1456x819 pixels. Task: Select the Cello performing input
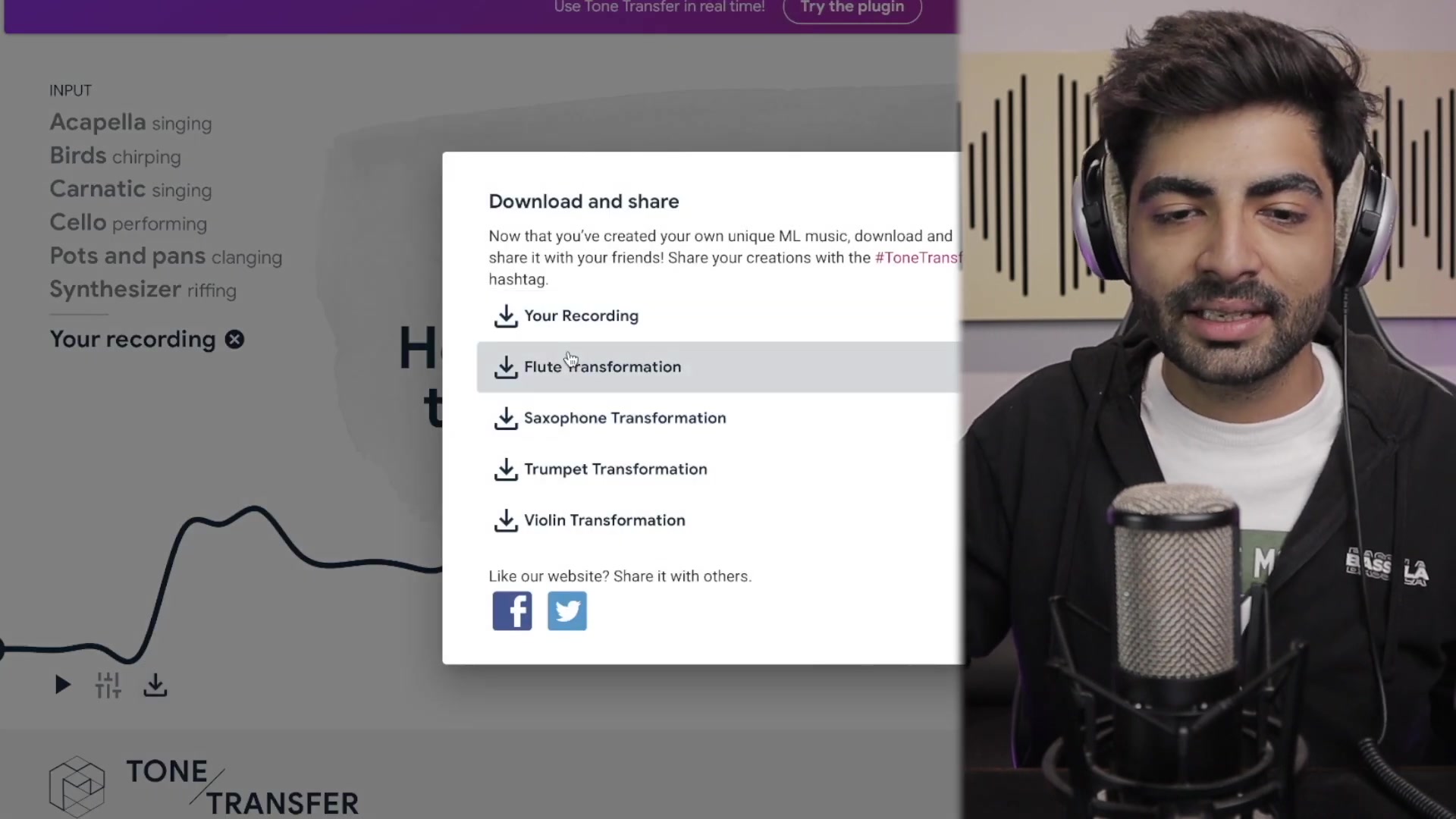[127, 223]
